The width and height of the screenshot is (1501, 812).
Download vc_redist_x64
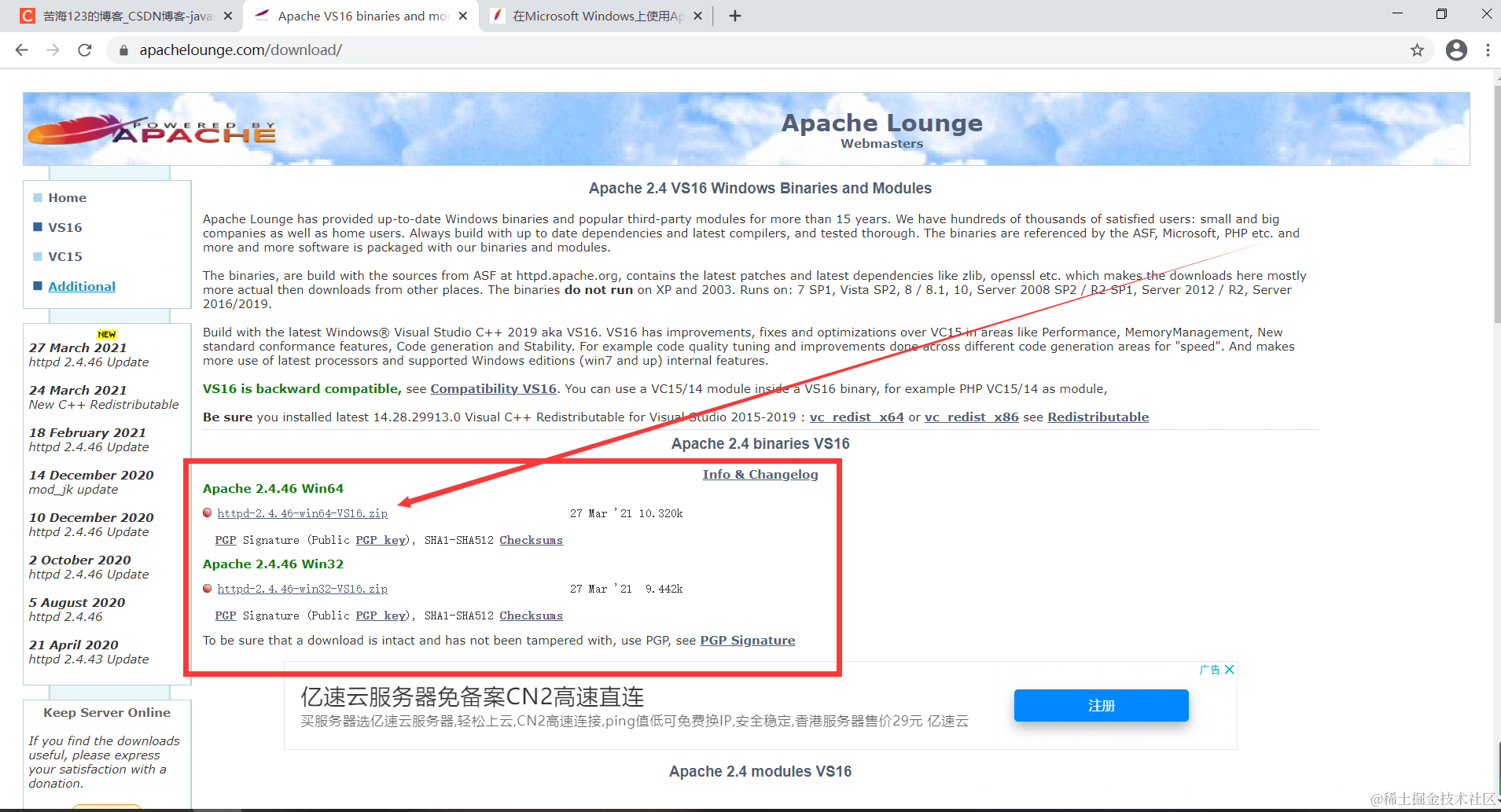856,417
